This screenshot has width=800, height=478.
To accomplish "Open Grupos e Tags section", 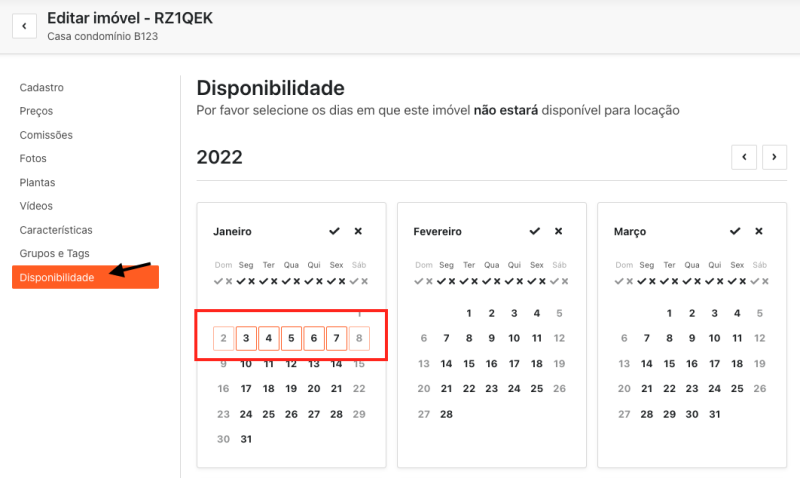I will click(x=53, y=253).
